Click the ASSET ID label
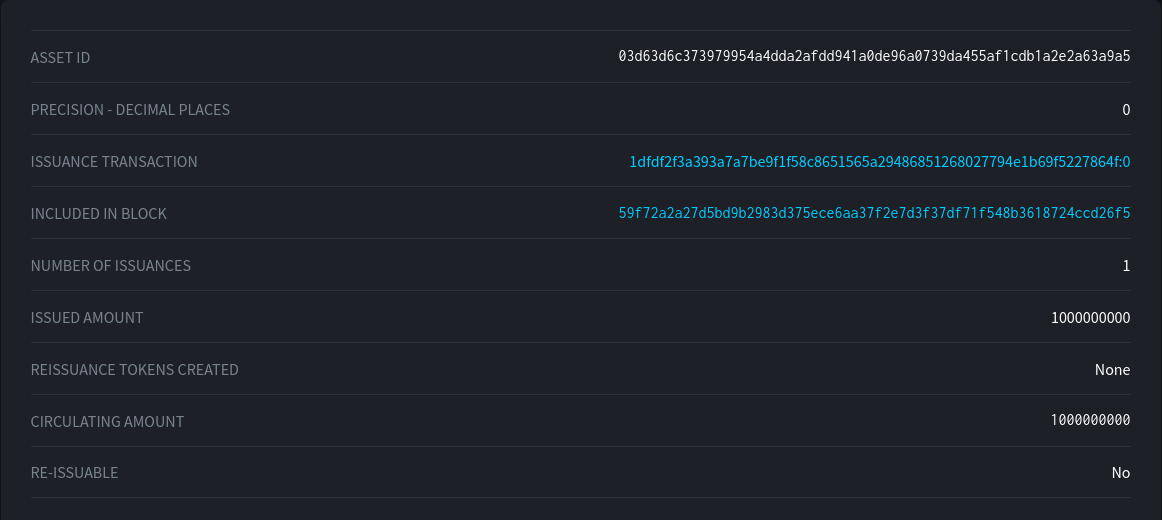Screen dimensions: 1162x520 (61, 58)
